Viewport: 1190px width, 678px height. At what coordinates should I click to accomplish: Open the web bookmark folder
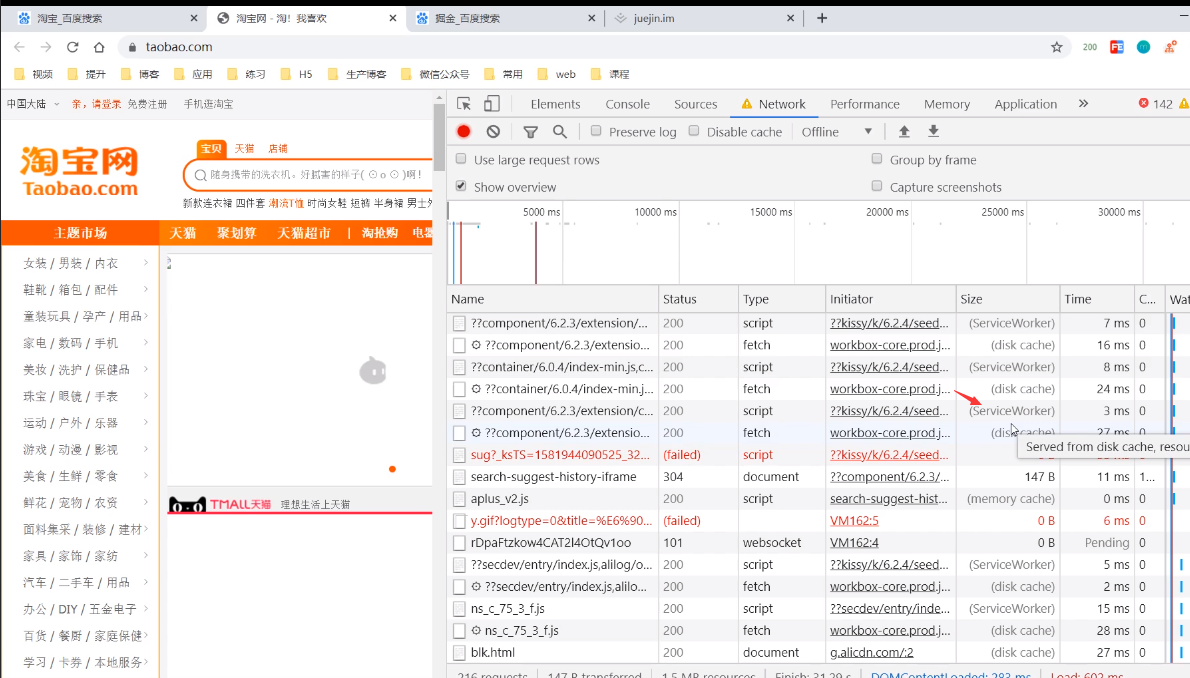(x=556, y=74)
